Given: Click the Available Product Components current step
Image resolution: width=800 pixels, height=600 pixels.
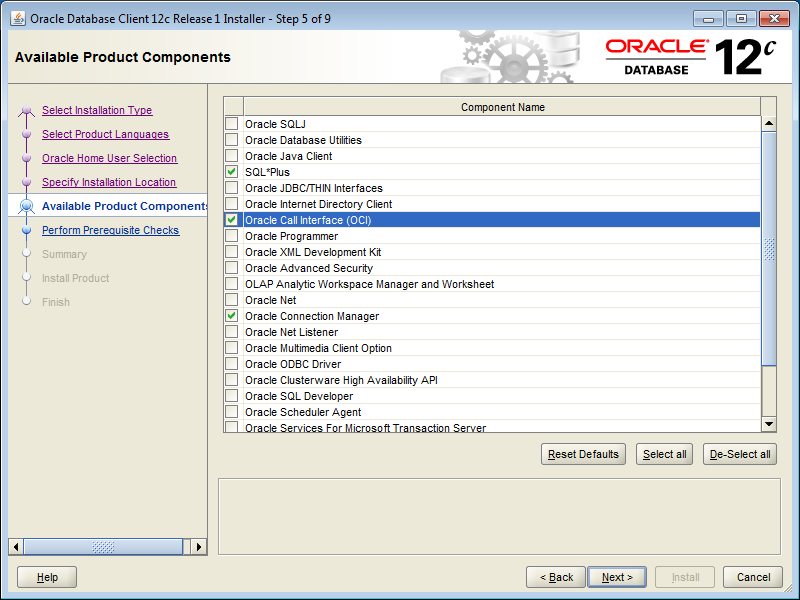Looking at the screenshot, I should 124,206.
